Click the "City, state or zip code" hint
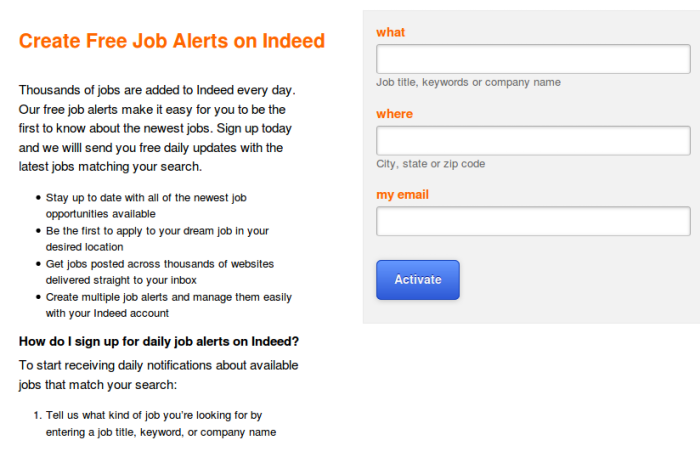 [430, 163]
